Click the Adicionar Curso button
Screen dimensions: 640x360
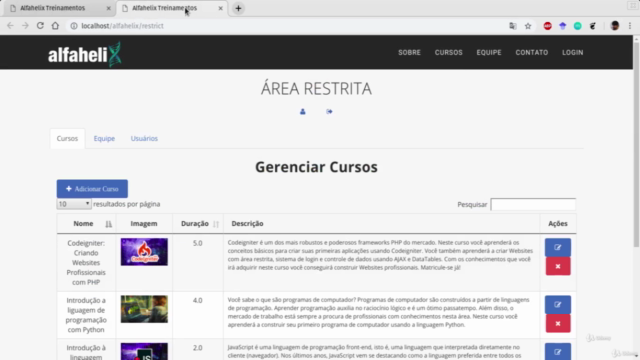pyautogui.click(x=92, y=189)
